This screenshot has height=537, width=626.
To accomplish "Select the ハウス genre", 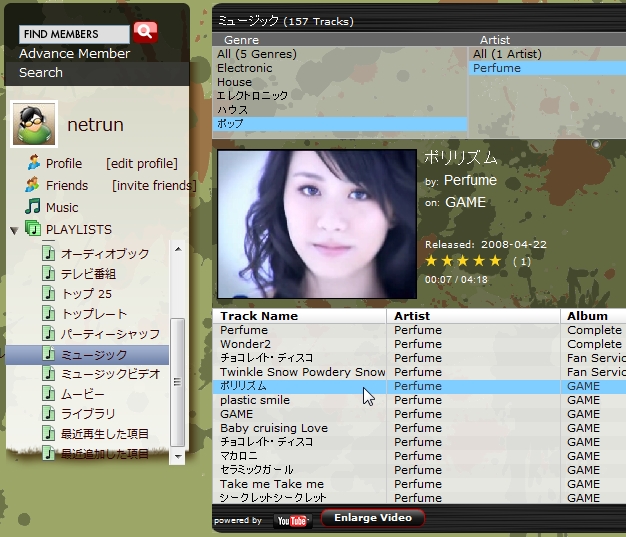I will 340,110.
